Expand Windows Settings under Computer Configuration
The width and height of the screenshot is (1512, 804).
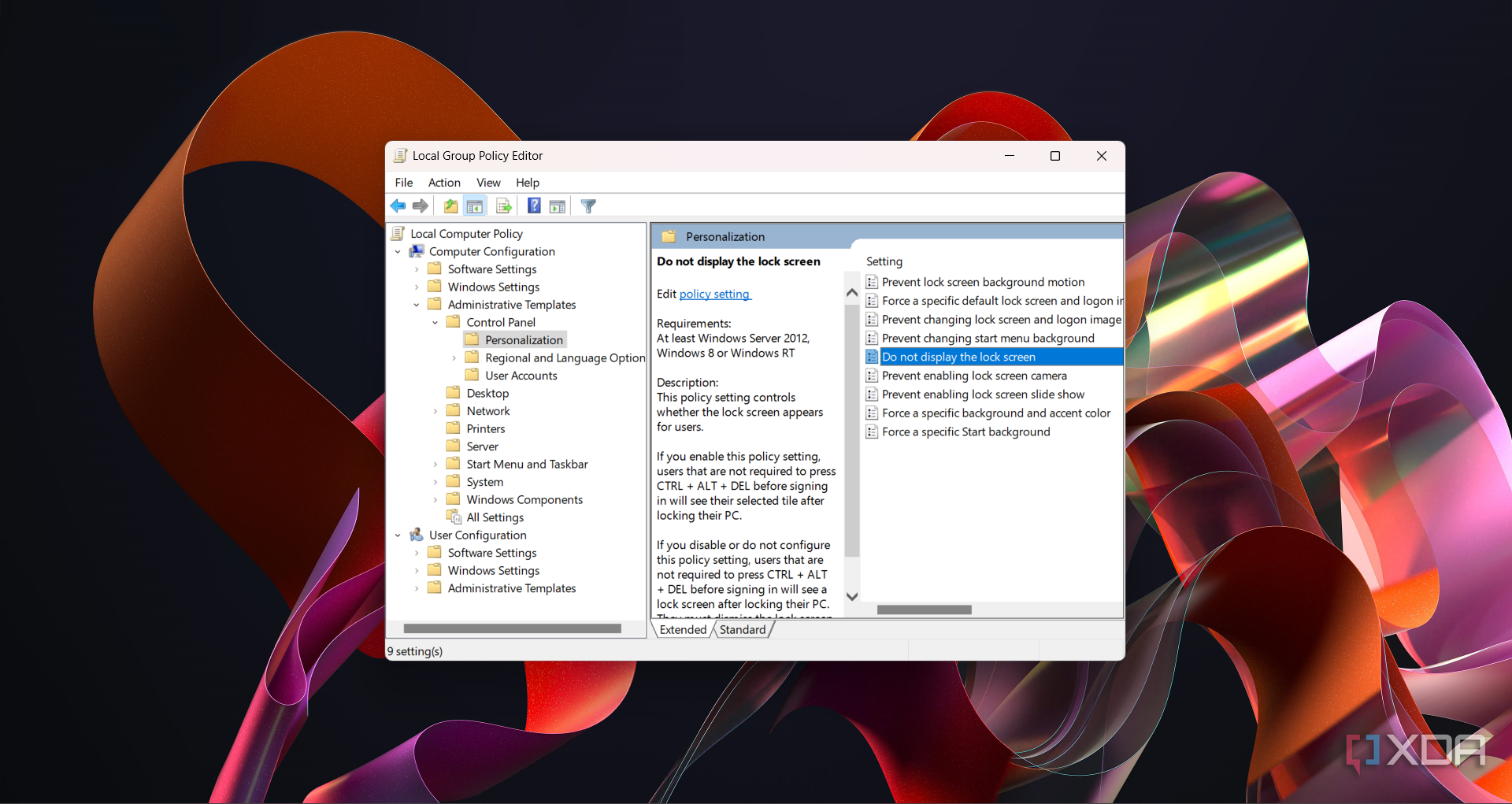(x=417, y=287)
